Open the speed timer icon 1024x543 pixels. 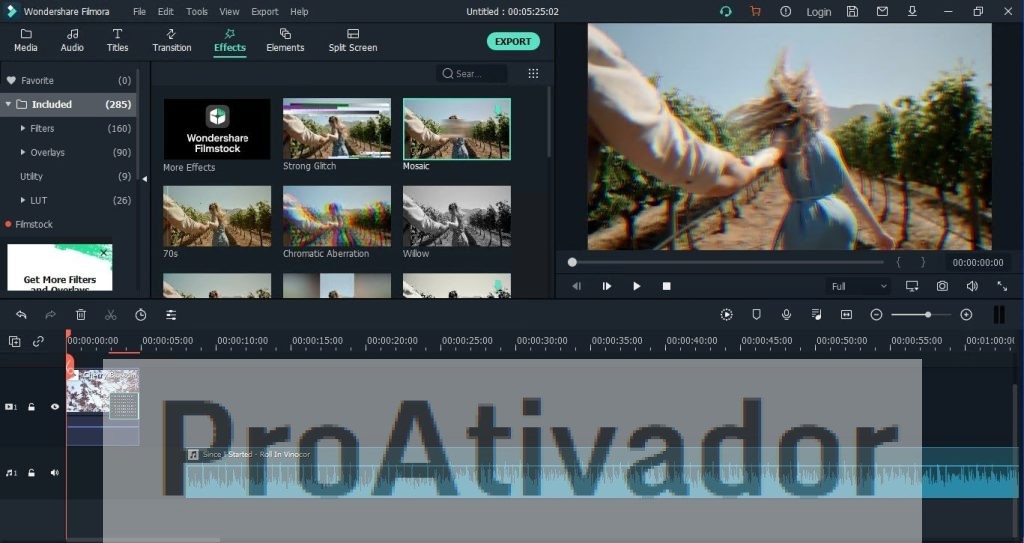coord(140,315)
